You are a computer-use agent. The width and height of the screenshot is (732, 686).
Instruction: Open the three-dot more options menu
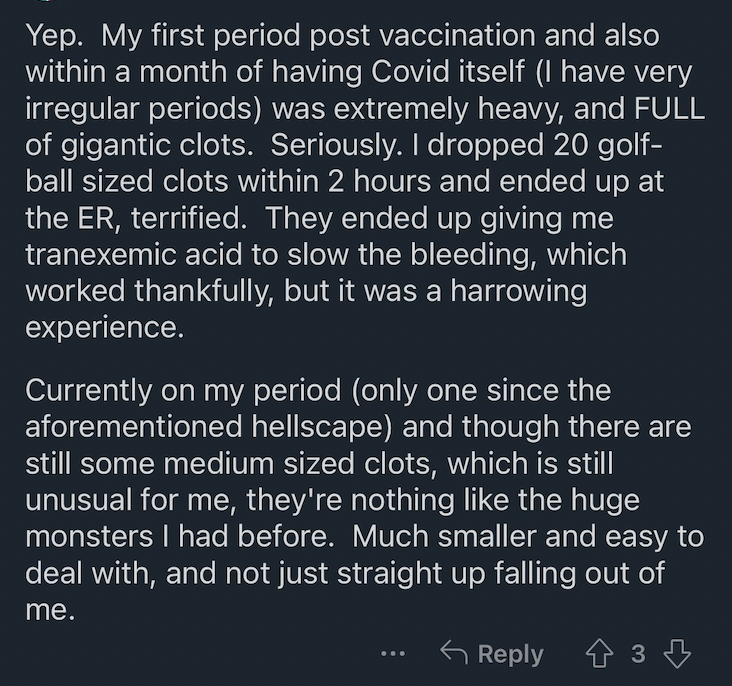point(393,654)
